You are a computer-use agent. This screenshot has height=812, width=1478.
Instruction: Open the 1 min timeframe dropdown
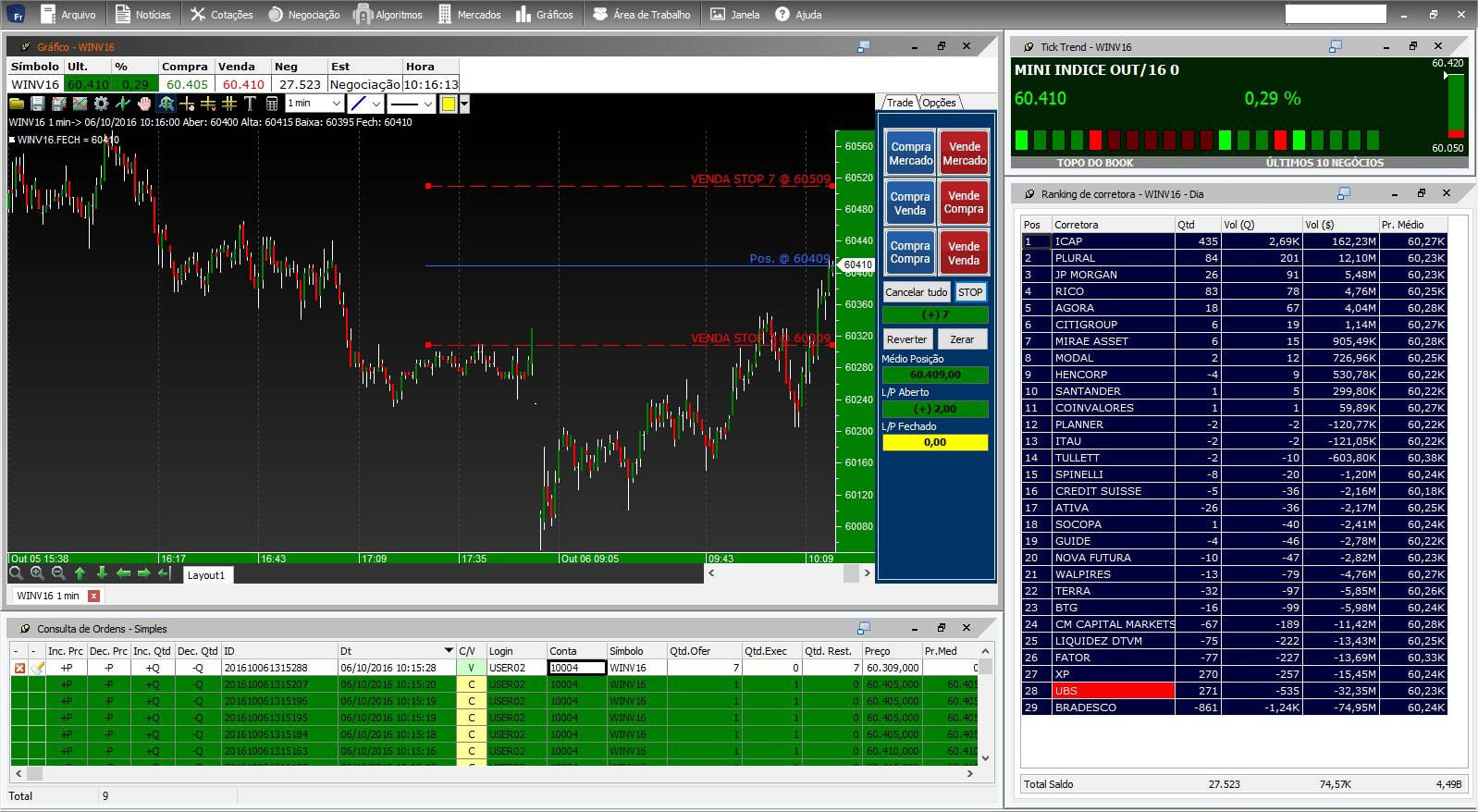point(314,104)
